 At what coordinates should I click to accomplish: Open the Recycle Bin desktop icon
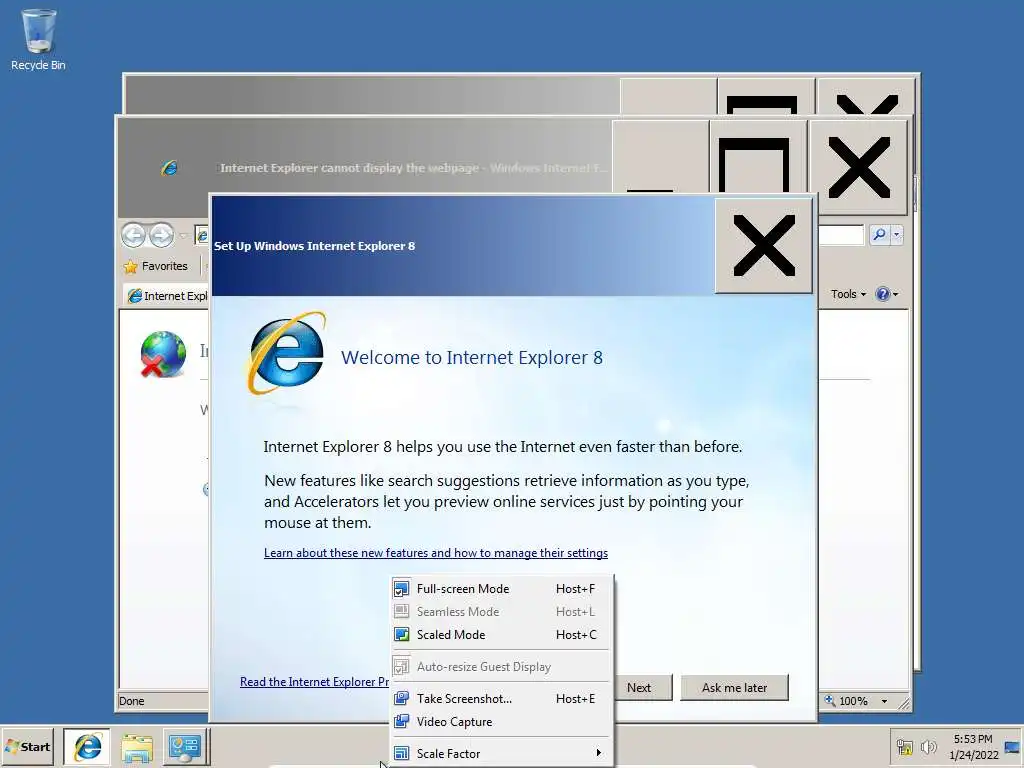click(38, 40)
